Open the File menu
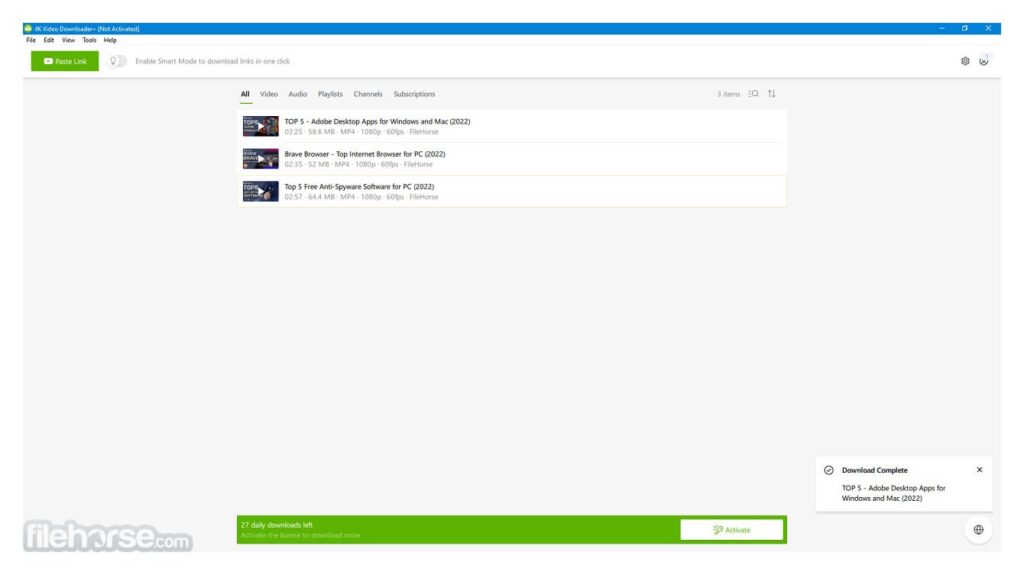Screen dimensions: 1024x575 (x=31, y=40)
